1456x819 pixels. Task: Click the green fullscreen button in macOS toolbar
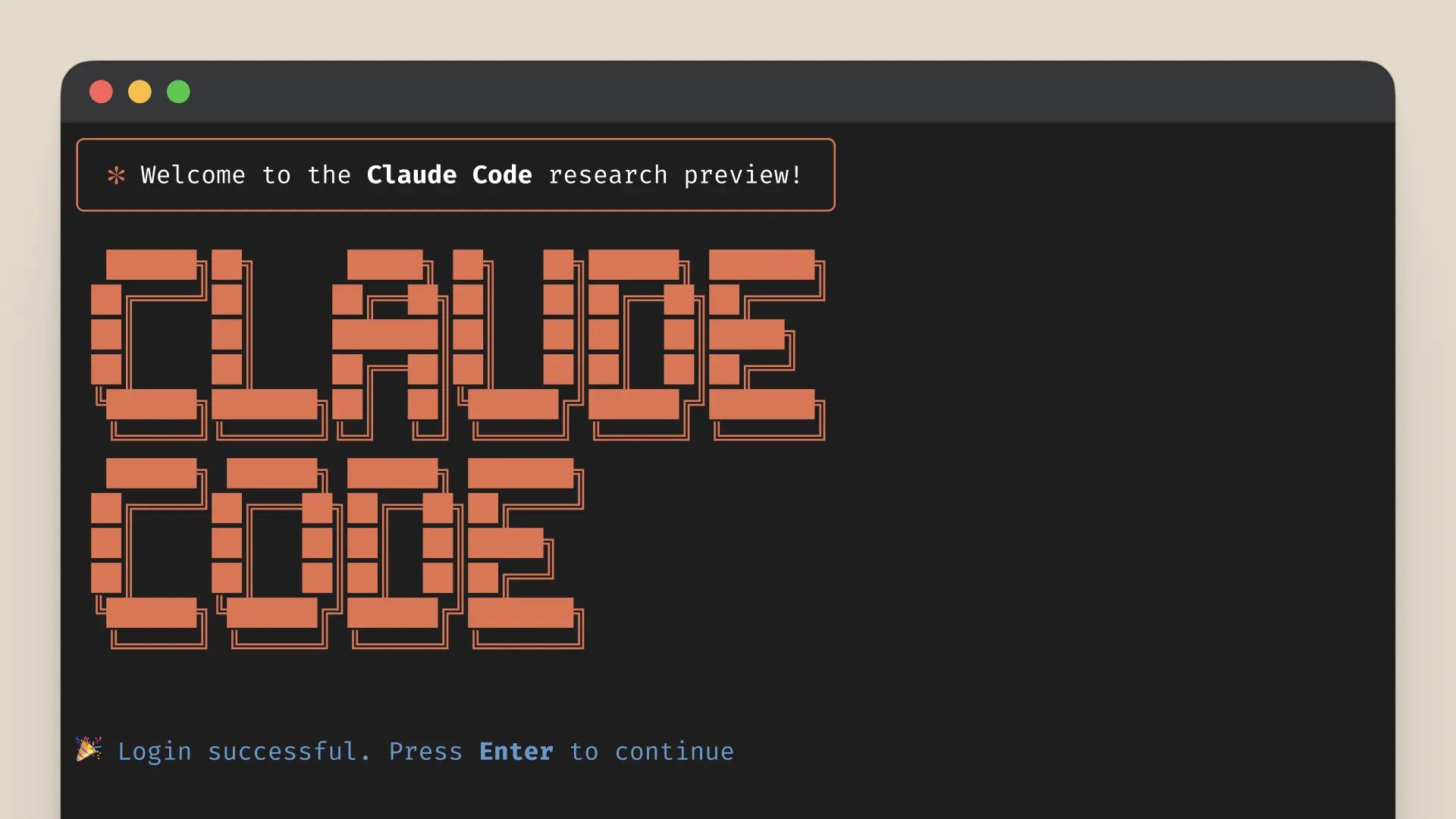coord(180,92)
